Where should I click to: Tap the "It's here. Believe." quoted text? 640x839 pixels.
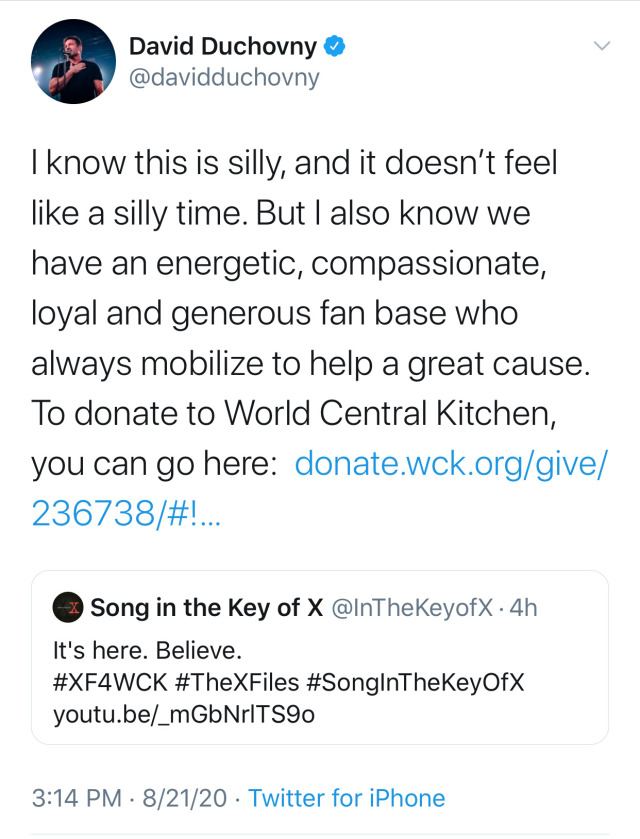pos(147,651)
